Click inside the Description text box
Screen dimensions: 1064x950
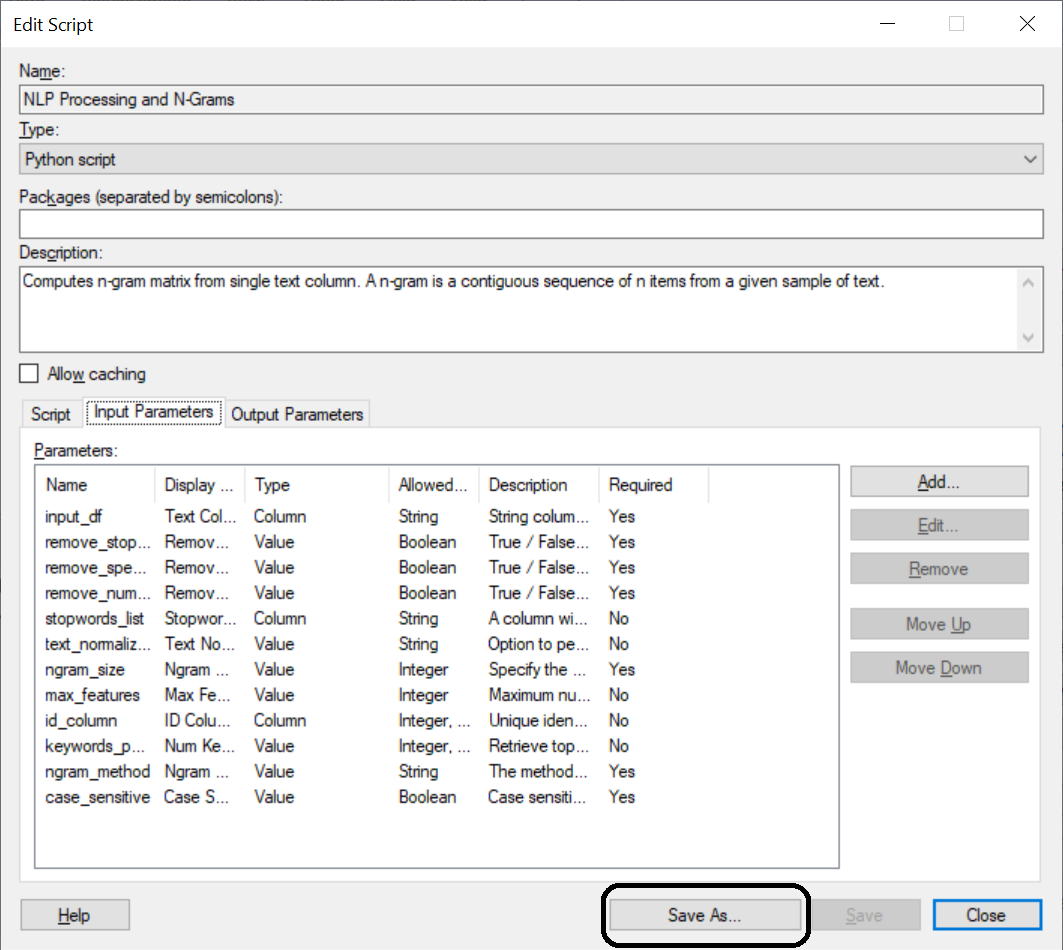tap(520, 310)
